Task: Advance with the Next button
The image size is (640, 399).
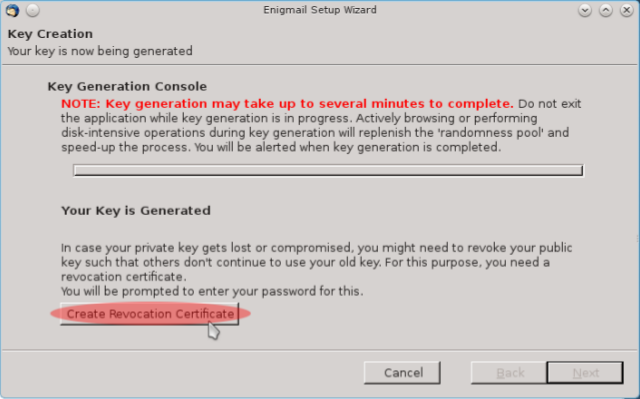Action: [585, 372]
